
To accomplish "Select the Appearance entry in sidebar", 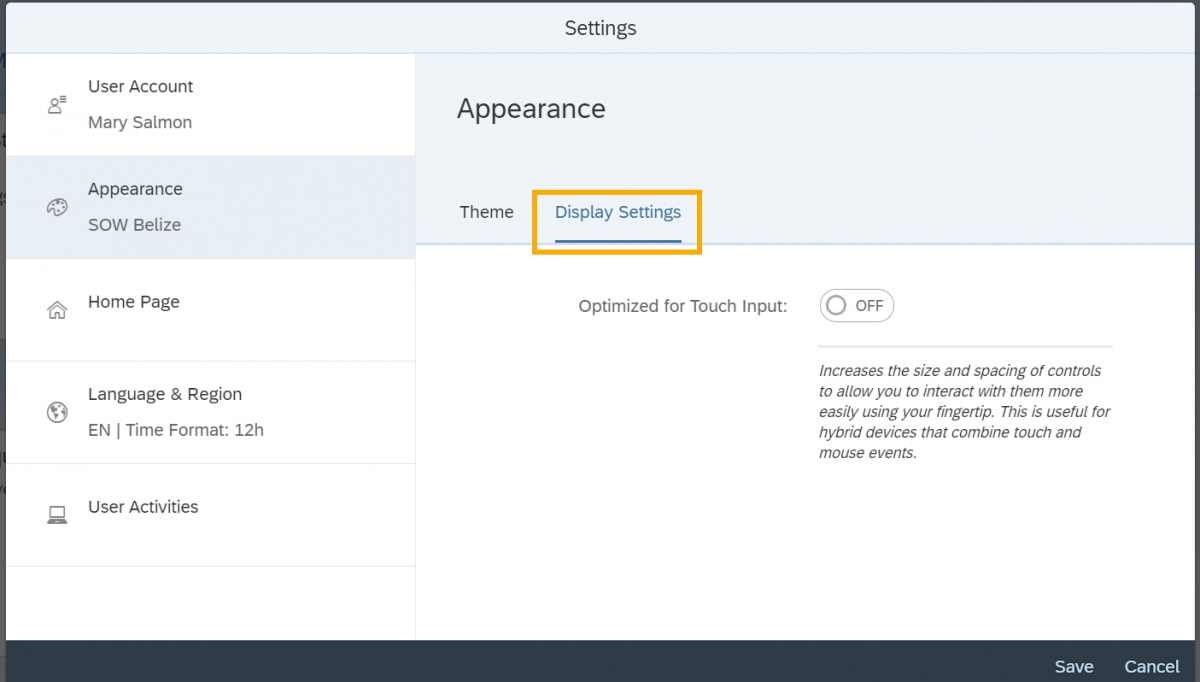I will [135, 189].
